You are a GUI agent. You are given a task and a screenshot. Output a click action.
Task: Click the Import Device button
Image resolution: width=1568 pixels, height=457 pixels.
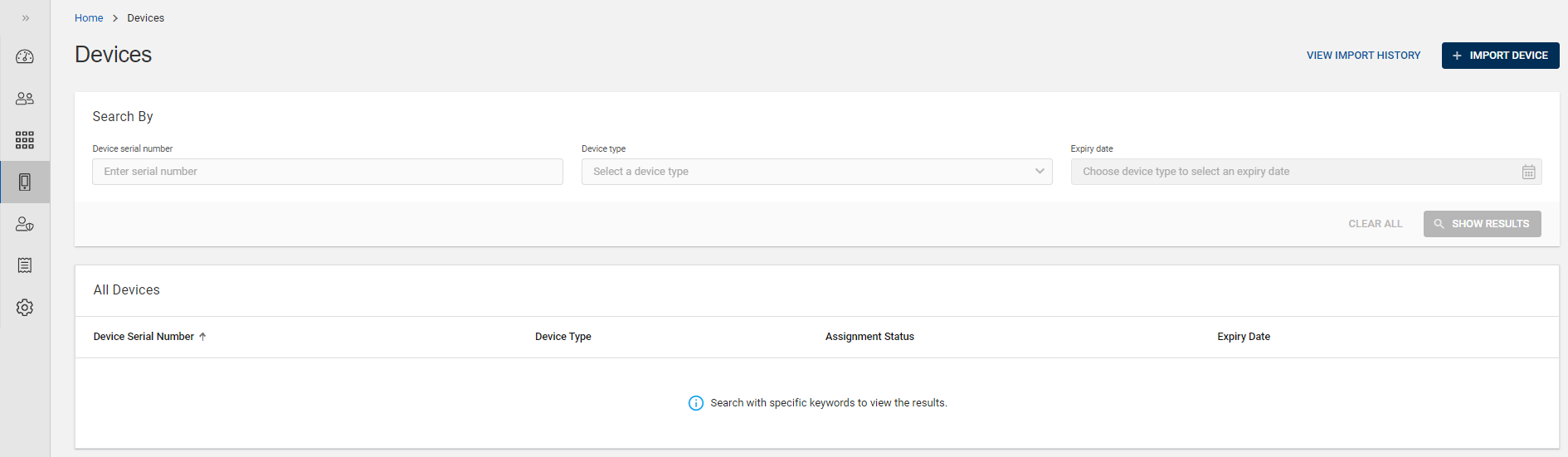[1500, 56]
